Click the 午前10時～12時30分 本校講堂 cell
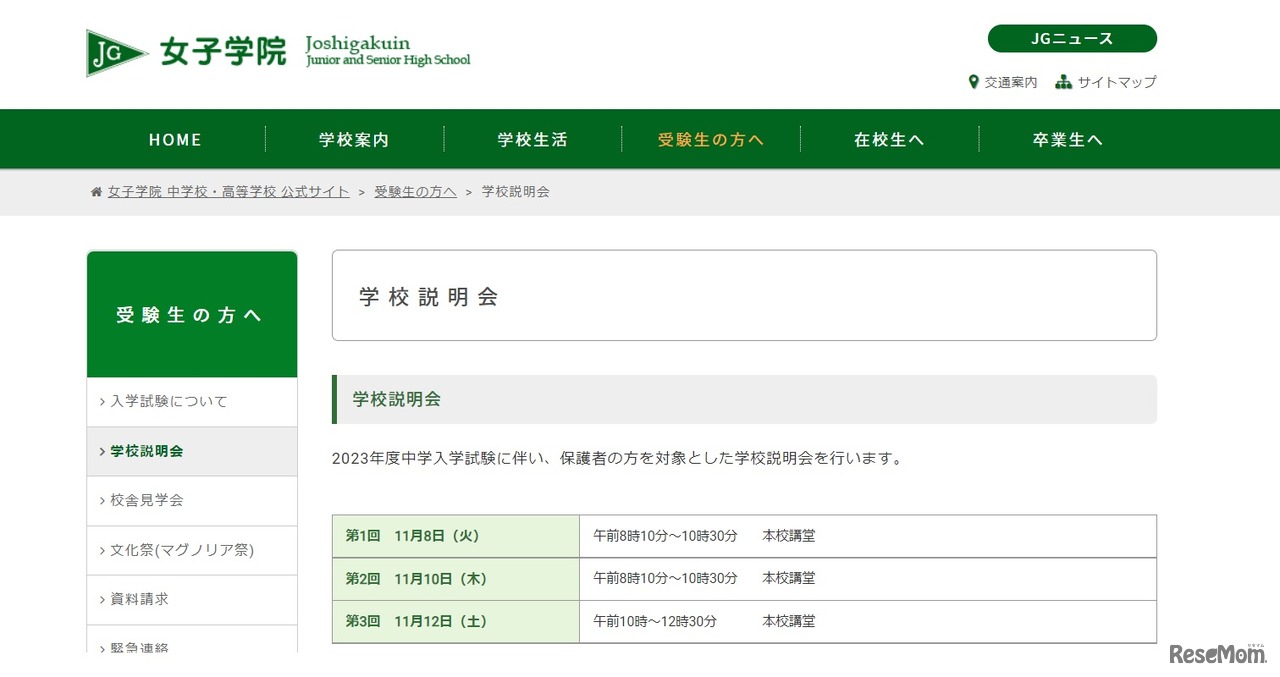The width and height of the screenshot is (1280, 677). click(868, 622)
